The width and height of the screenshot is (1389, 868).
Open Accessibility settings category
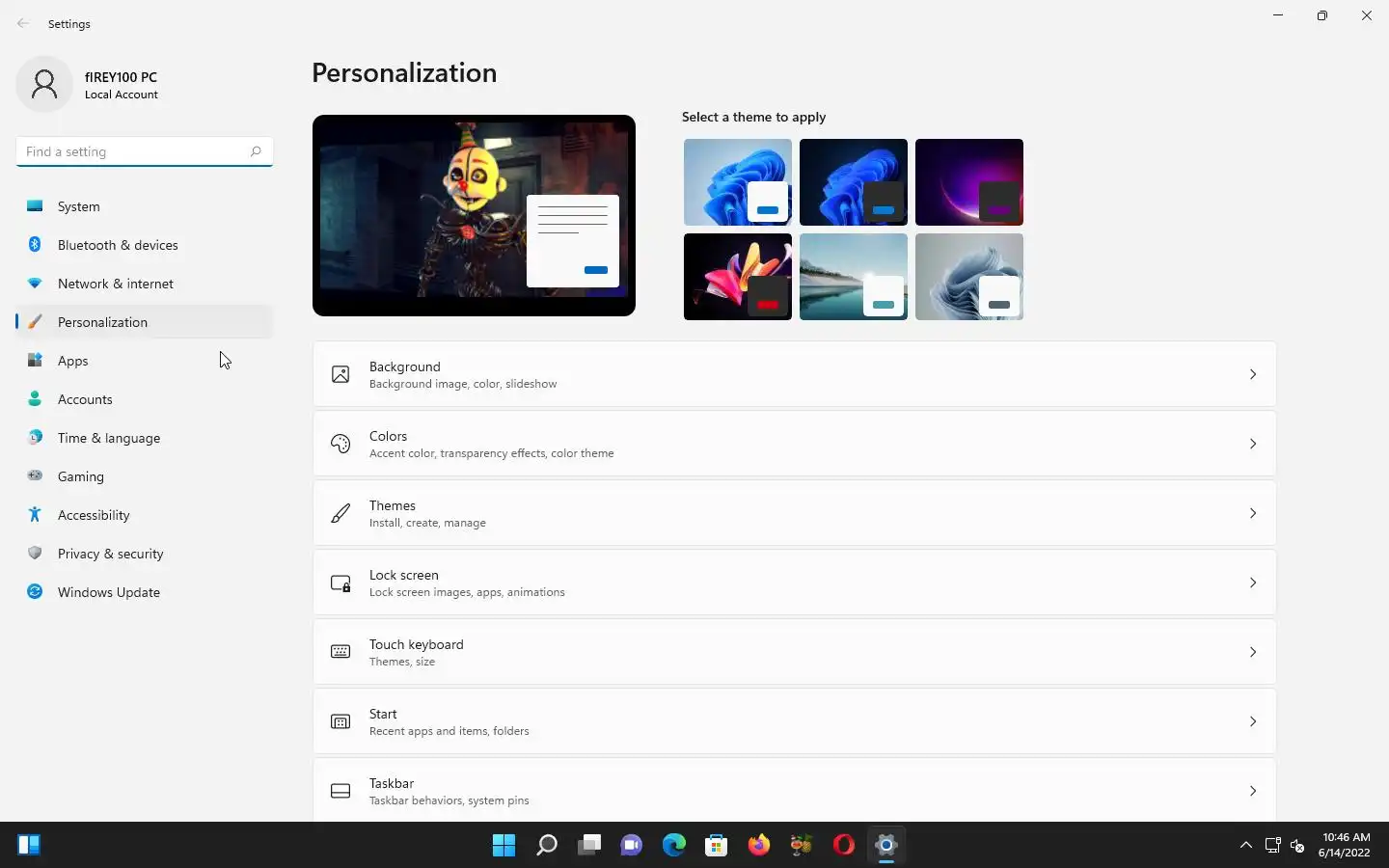pyautogui.click(x=145, y=515)
